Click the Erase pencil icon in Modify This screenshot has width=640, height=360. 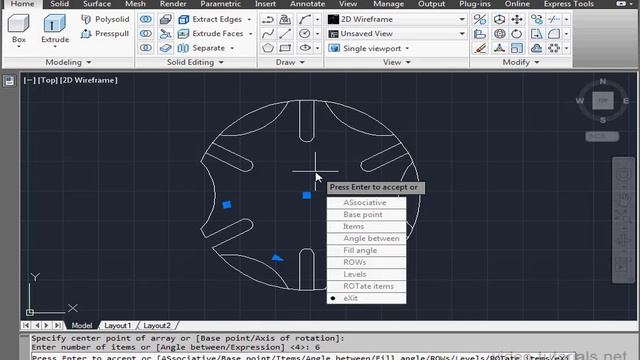(480, 48)
